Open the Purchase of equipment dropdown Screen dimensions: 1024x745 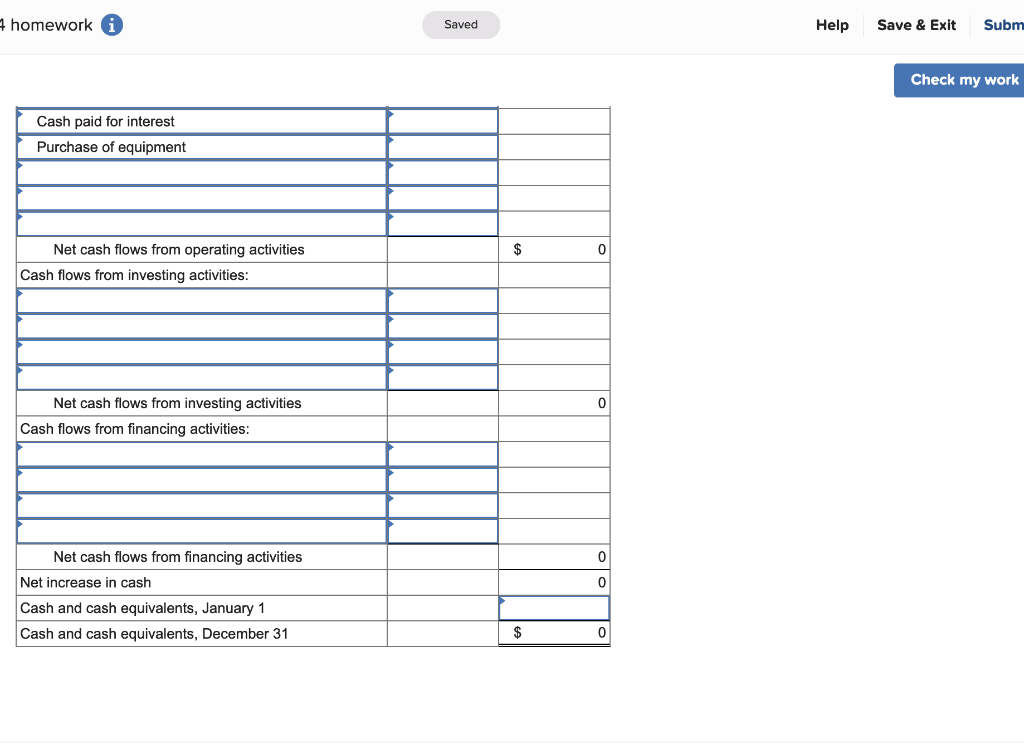pos(200,146)
